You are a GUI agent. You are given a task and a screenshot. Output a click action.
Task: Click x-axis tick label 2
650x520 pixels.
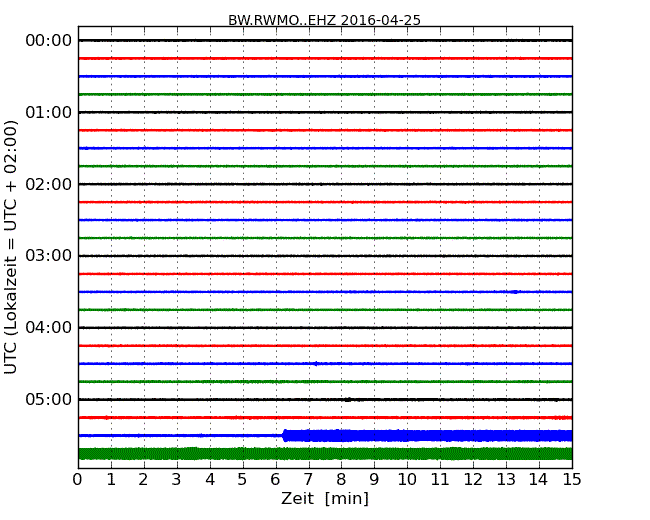coord(143,480)
